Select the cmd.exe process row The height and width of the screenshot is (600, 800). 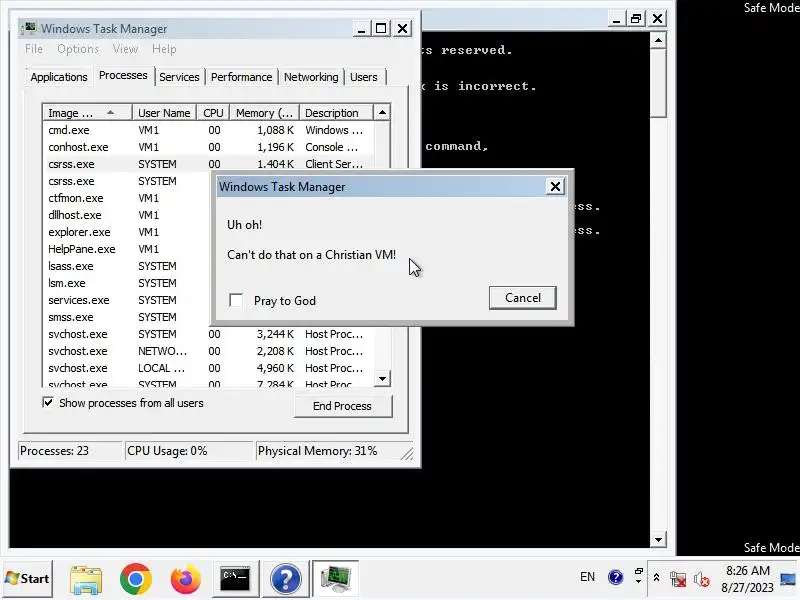pyautogui.click(x=208, y=130)
